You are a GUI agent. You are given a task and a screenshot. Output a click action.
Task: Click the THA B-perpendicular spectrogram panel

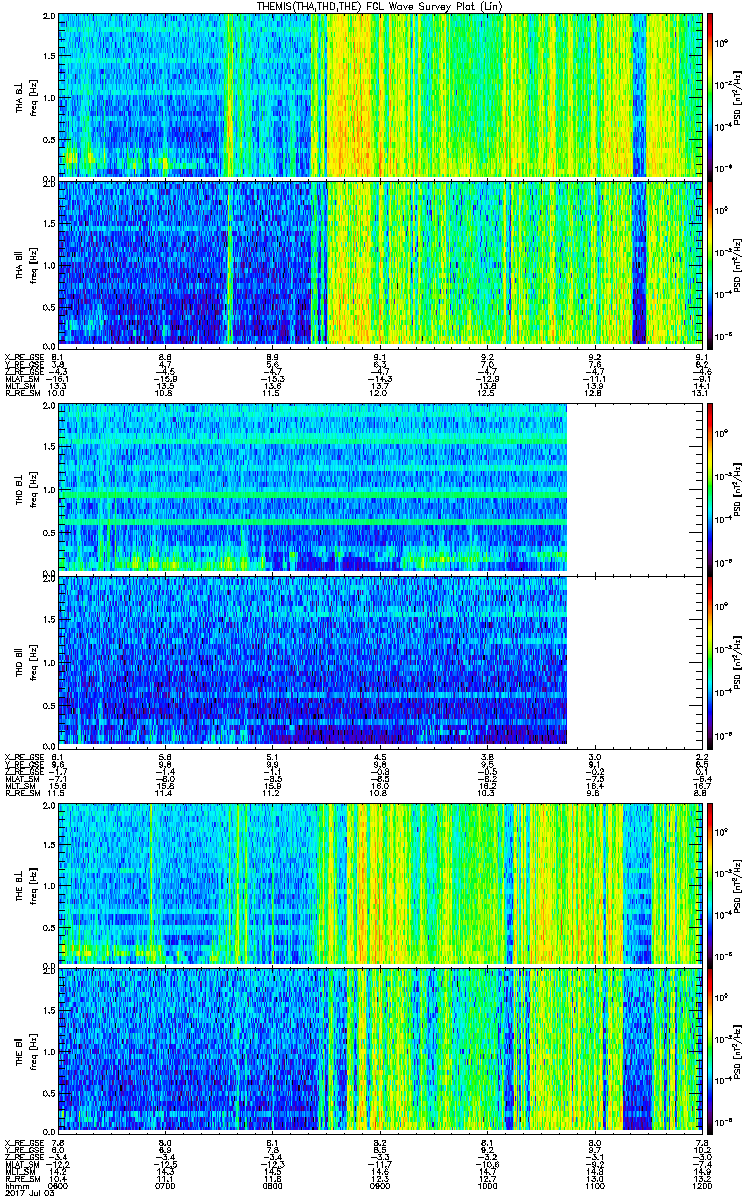(379, 95)
